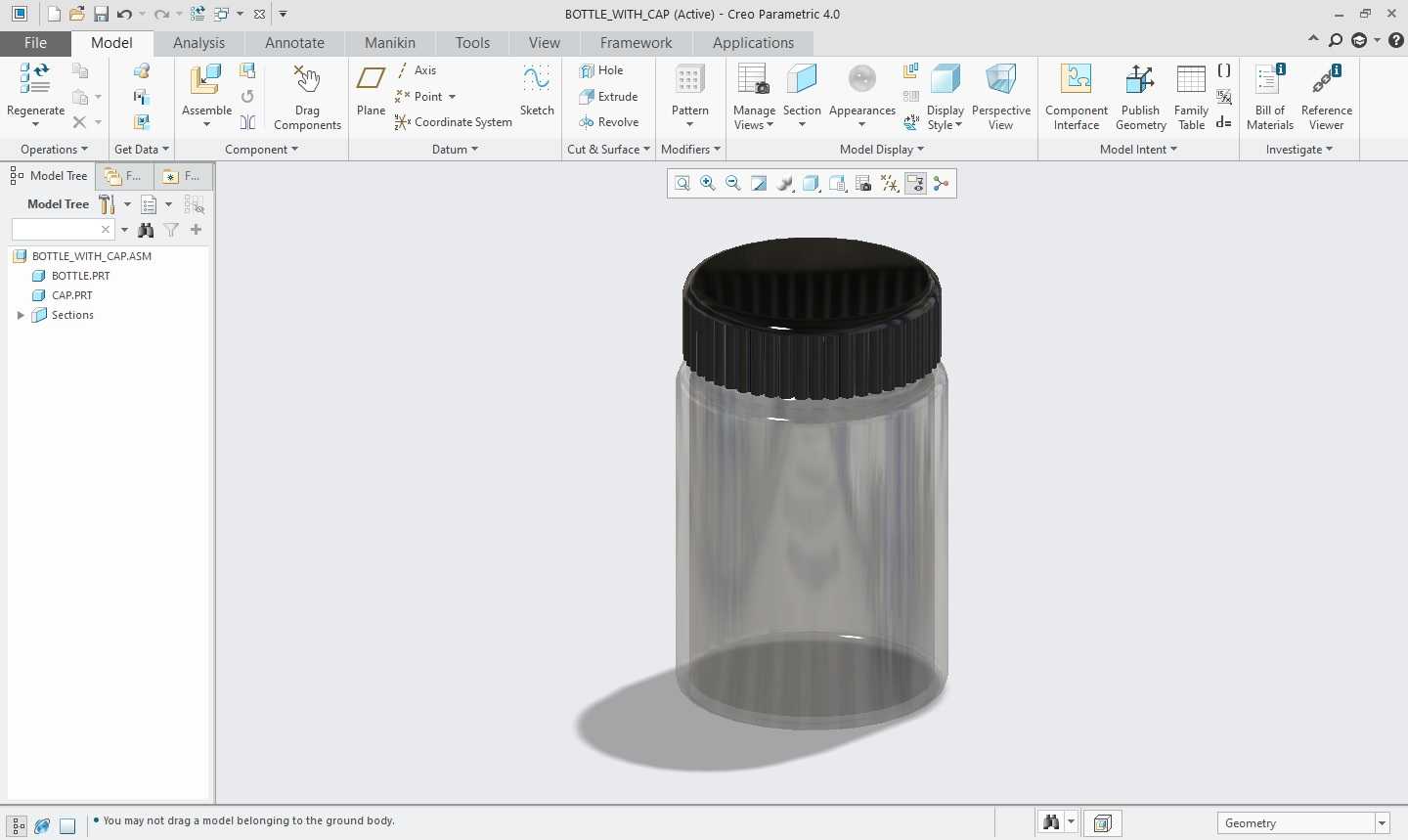
Task: Click the Regenerate icon
Action: [35, 80]
